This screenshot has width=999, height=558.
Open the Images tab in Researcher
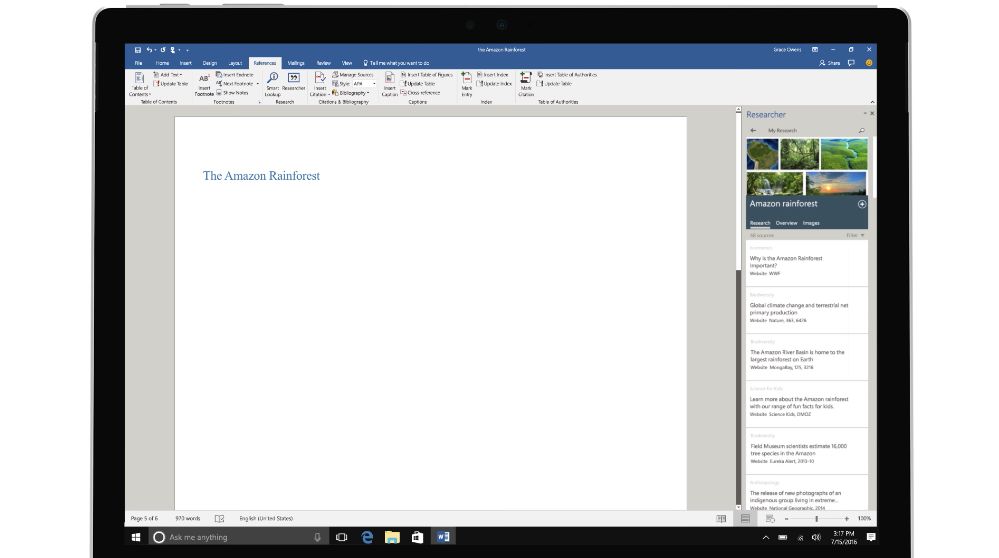[x=811, y=223]
